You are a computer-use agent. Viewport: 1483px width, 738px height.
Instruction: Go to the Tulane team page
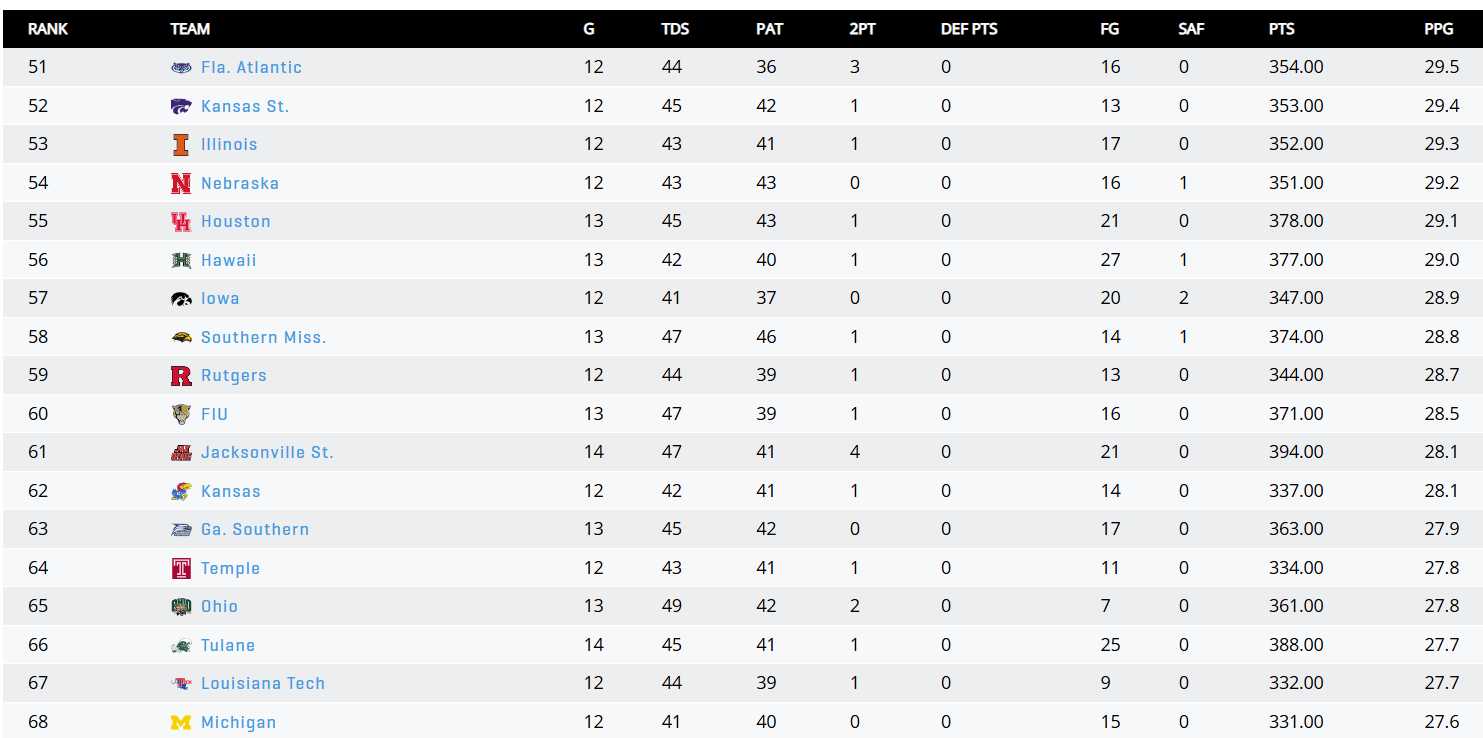click(x=227, y=645)
